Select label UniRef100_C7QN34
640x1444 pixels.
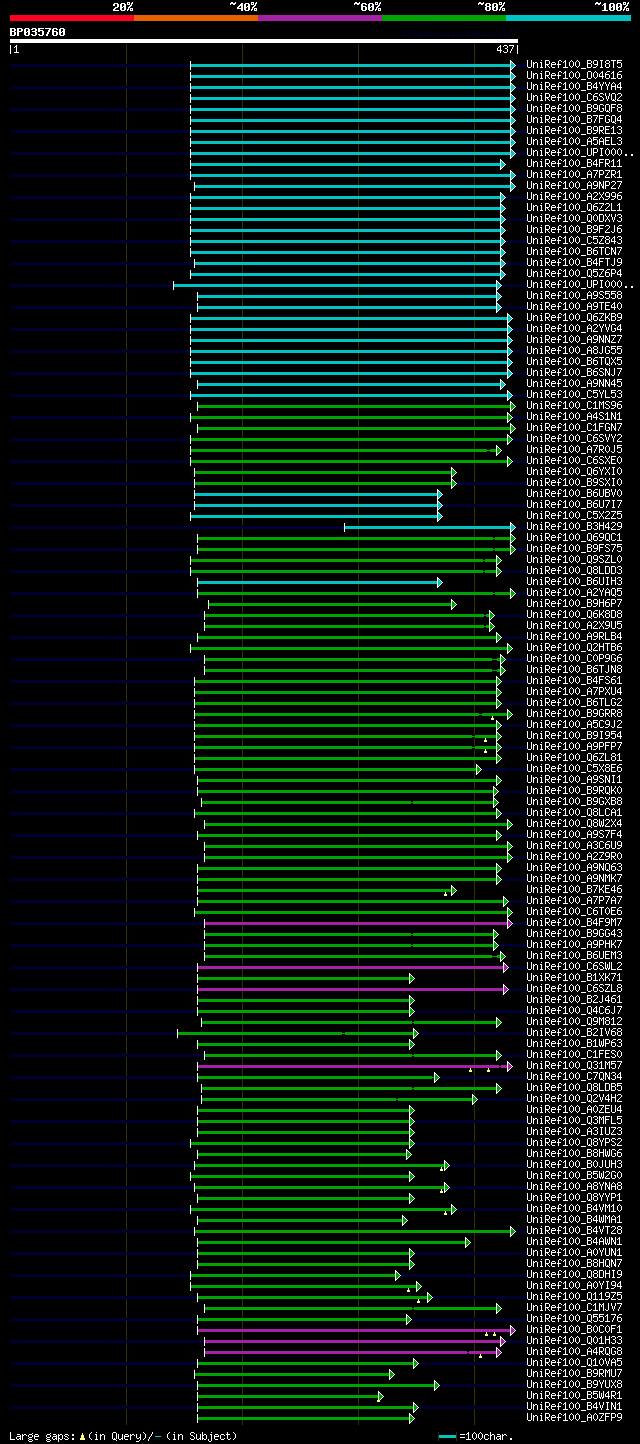coord(574,1076)
